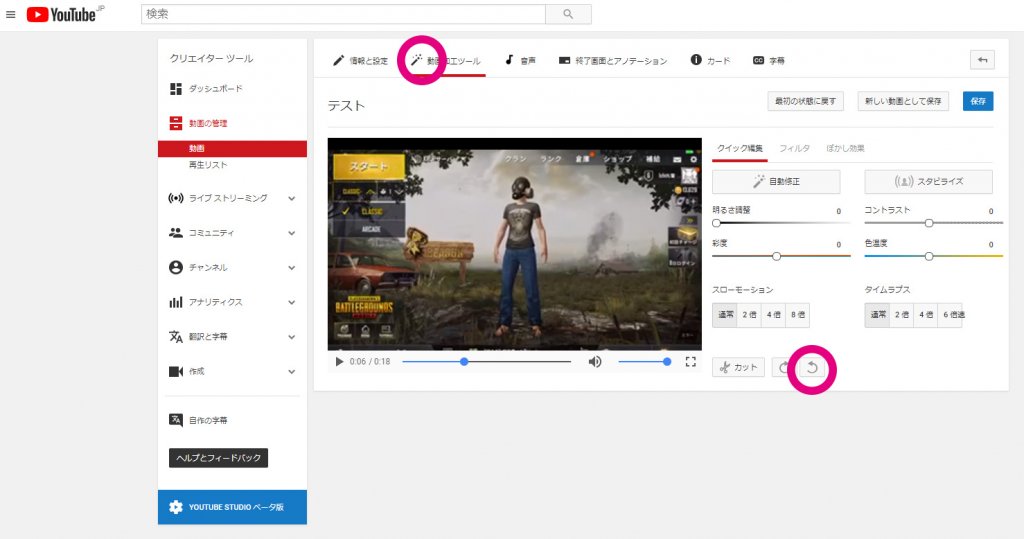The width and height of the screenshot is (1024, 539).
Task: Select スローモーション 通常 speed
Action: point(725,315)
